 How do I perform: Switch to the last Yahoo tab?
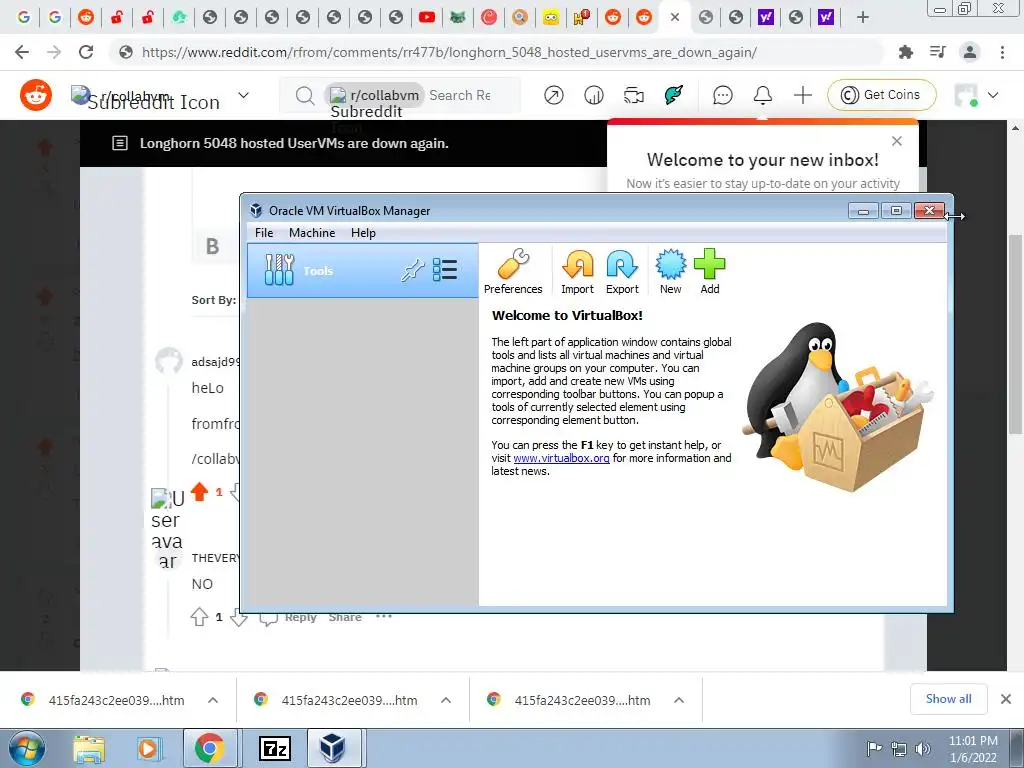[825, 18]
